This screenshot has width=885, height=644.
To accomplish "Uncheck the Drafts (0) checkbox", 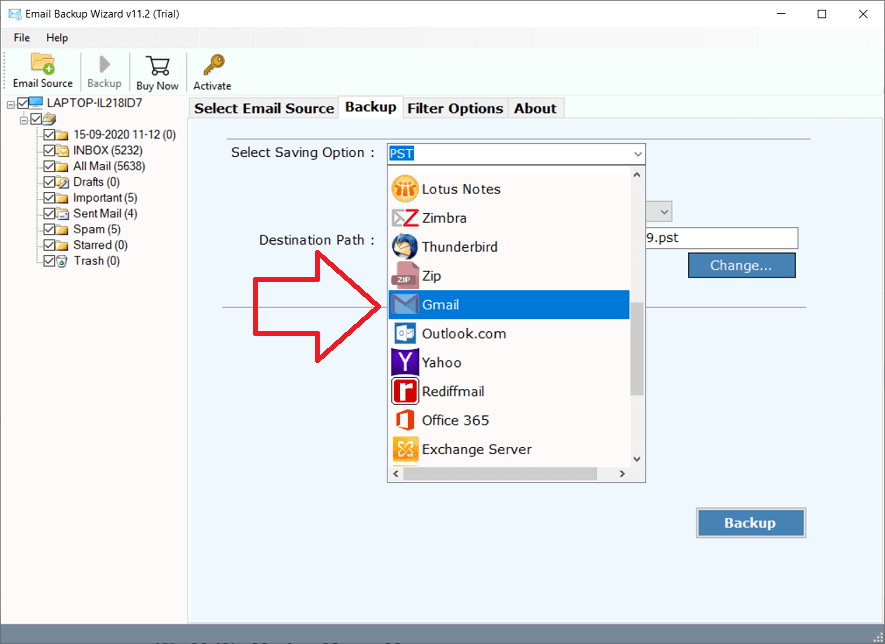I will [x=49, y=182].
